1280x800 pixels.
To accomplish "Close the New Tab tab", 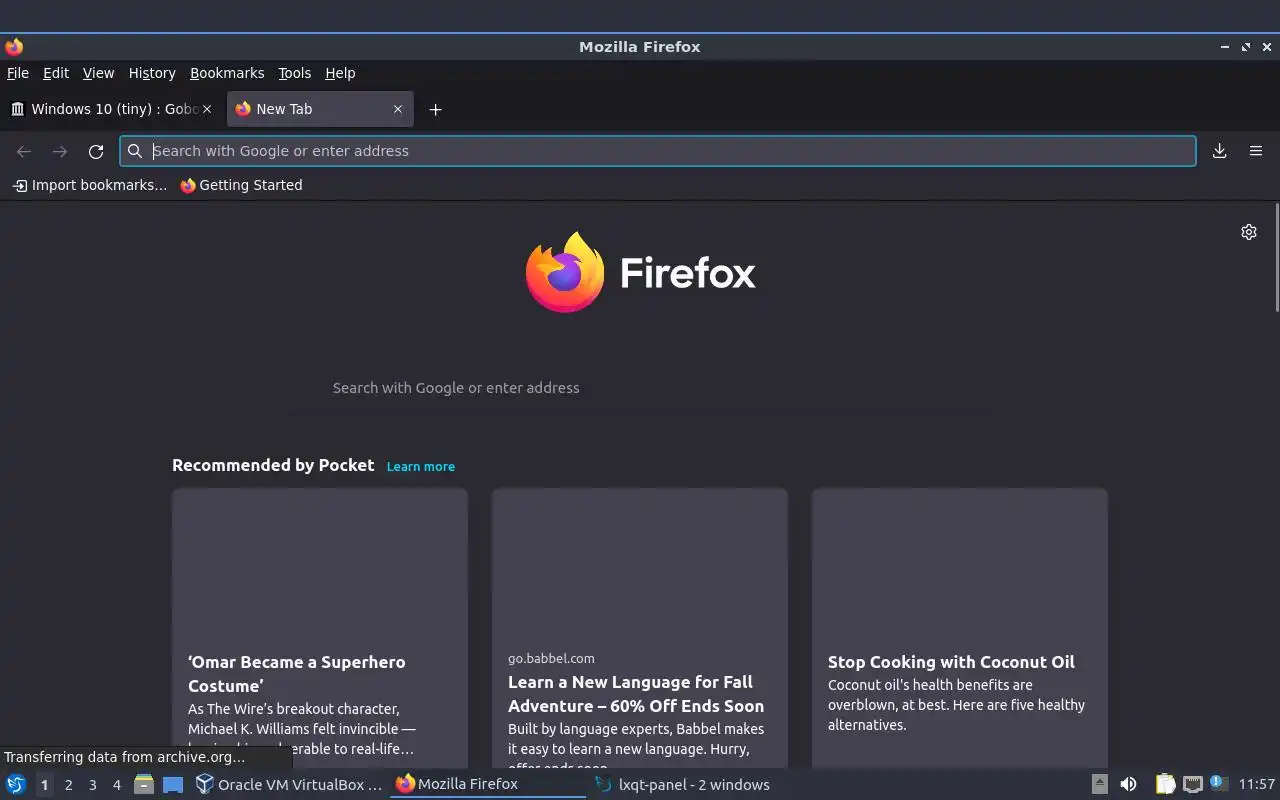I will click(398, 109).
